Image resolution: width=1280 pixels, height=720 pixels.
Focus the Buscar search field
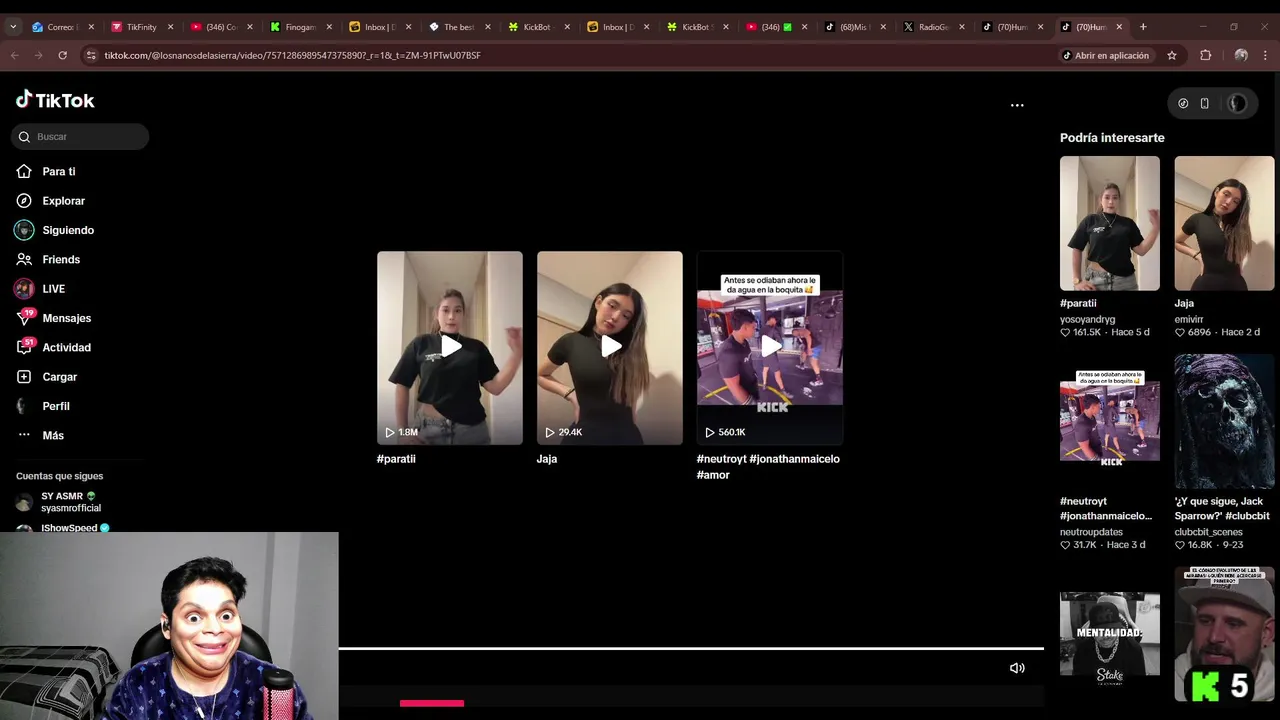80,137
